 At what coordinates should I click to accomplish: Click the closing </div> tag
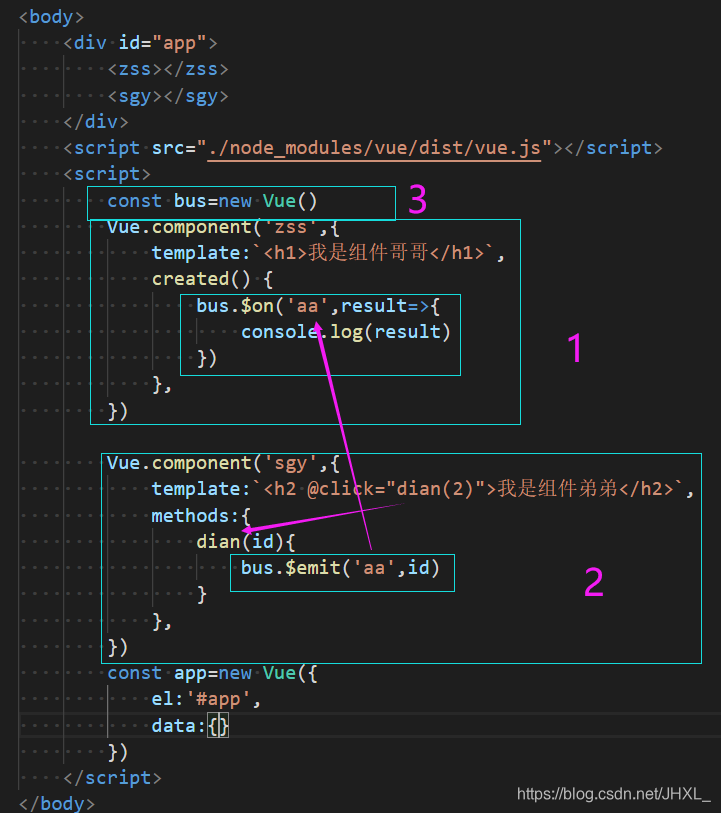(95, 122)
